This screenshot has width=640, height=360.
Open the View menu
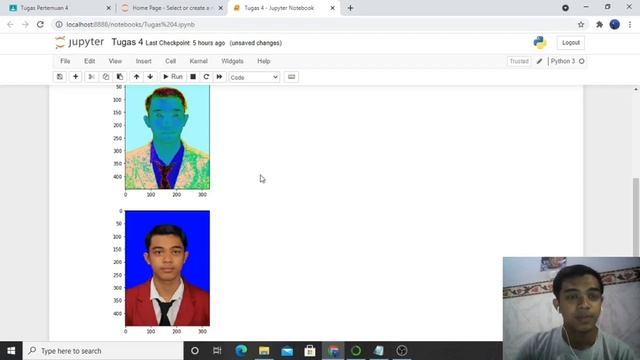point(115,61)
